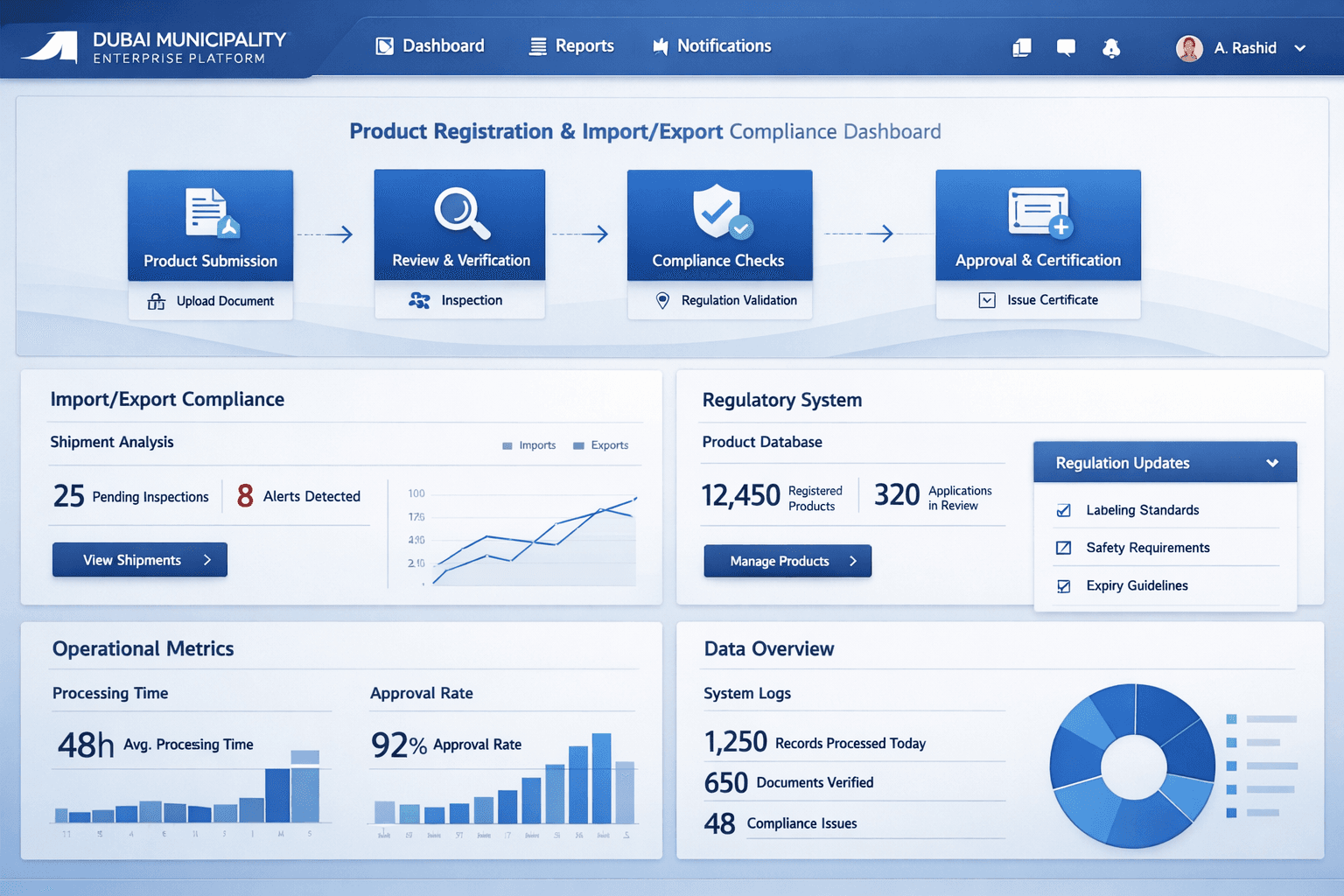Click the bell alerts icon in header
The image size is (1344, 896).
(x=1111, y=48)
